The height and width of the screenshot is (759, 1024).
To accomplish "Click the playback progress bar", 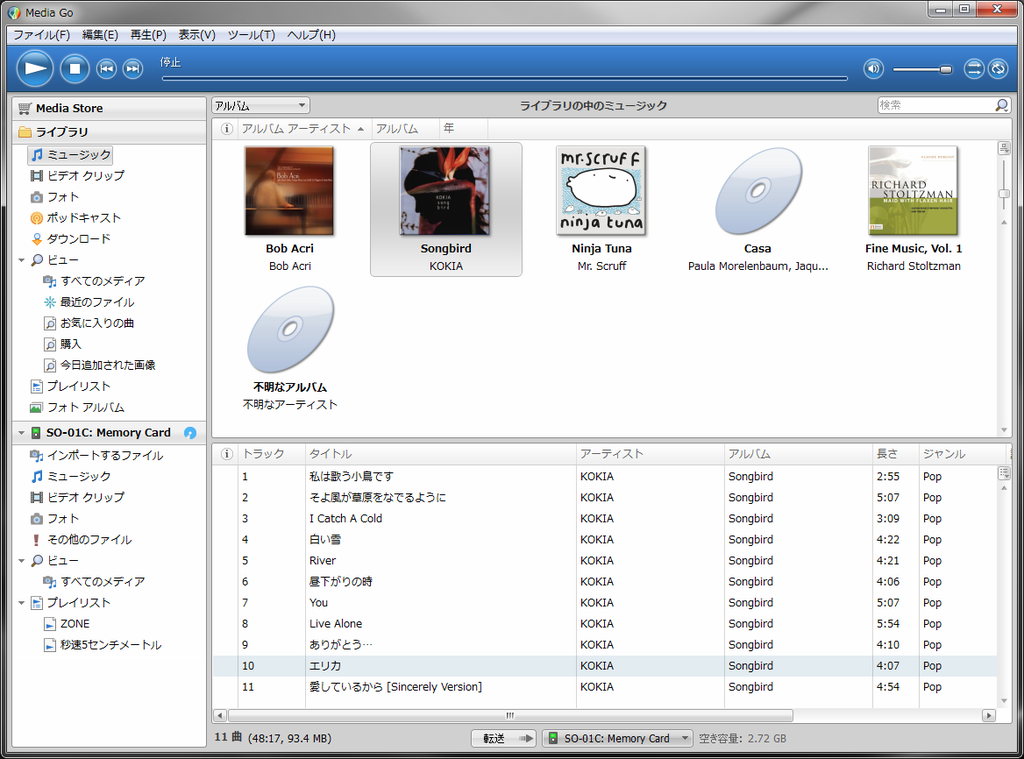I will [x=505, y=78].
